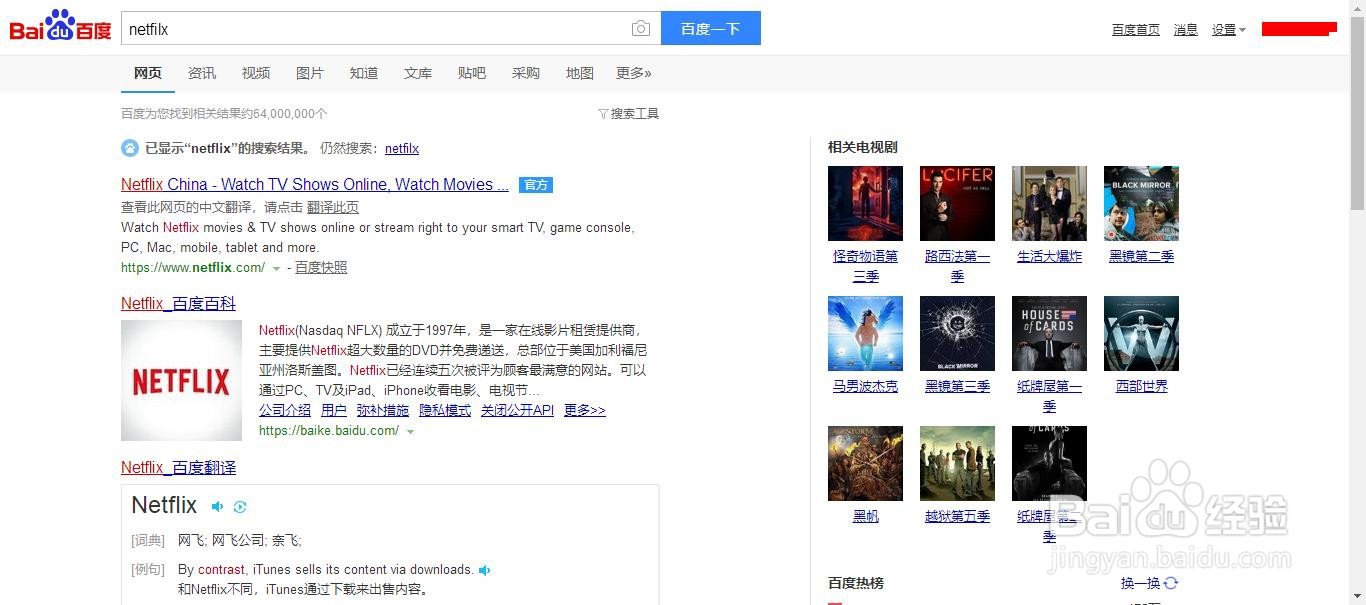
Task: Click the 官方 badge on Netflix result
Action: pos(536,185)
